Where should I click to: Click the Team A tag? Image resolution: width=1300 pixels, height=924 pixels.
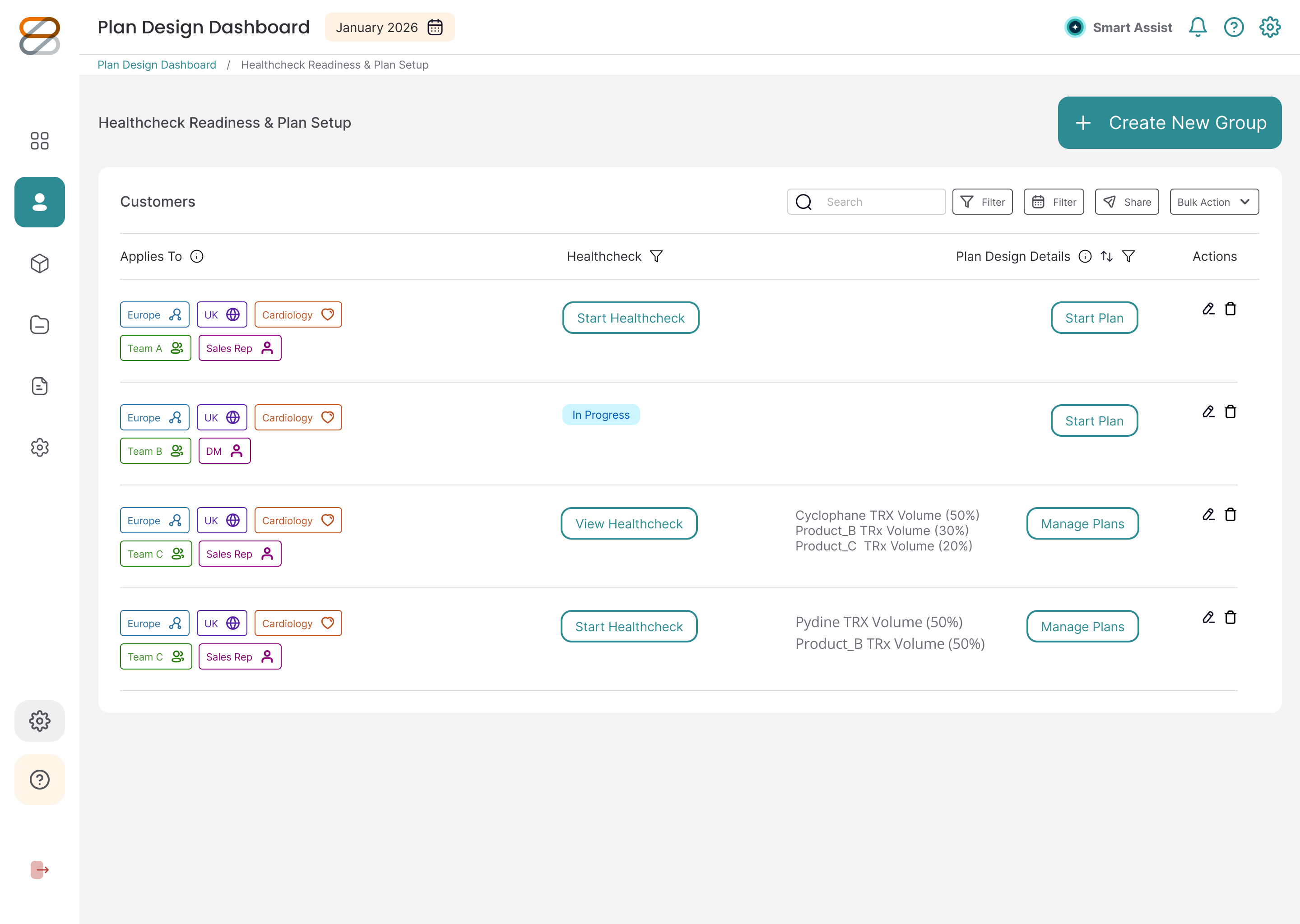(x=155, y=348)
